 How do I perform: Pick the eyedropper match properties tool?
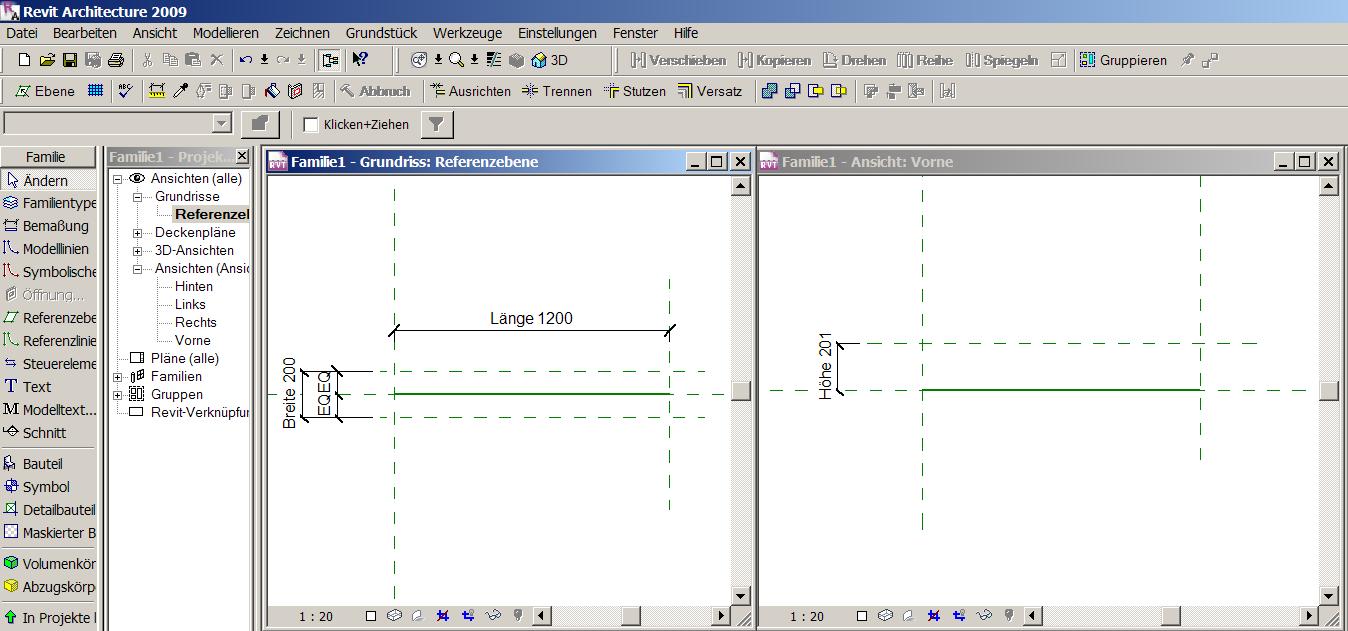coord(180,90)
